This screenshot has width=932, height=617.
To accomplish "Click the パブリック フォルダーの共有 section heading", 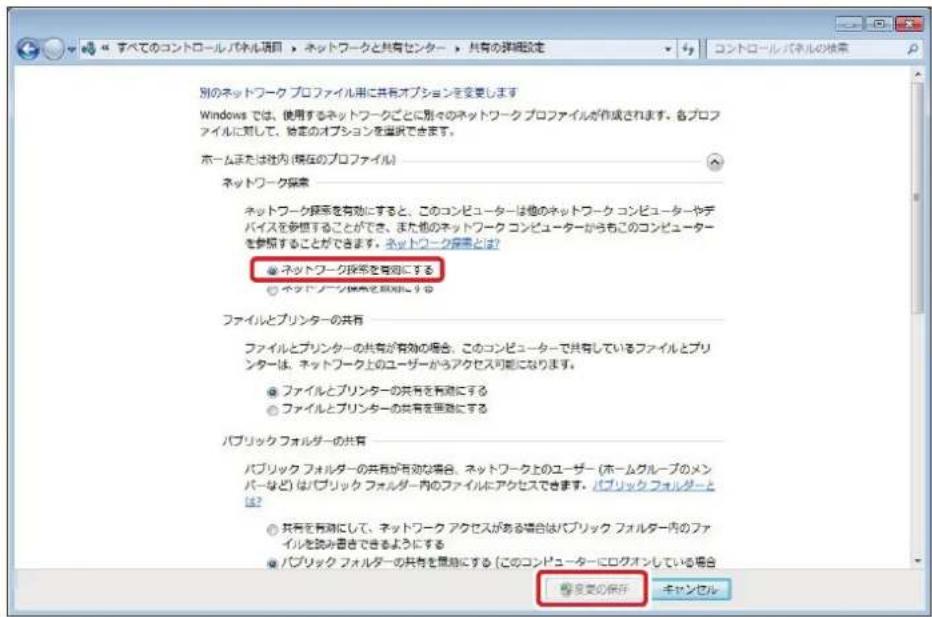I will (x=294, y=440).
